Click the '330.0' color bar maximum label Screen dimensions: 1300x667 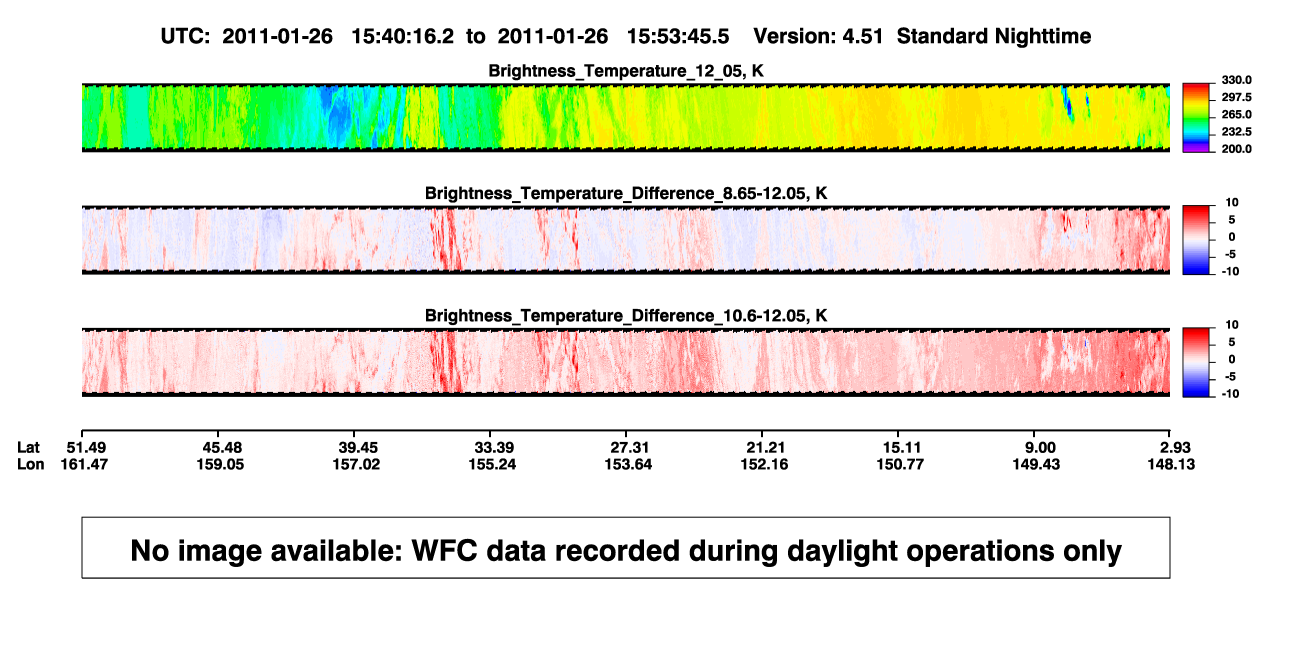click(x=1235, y=80)
